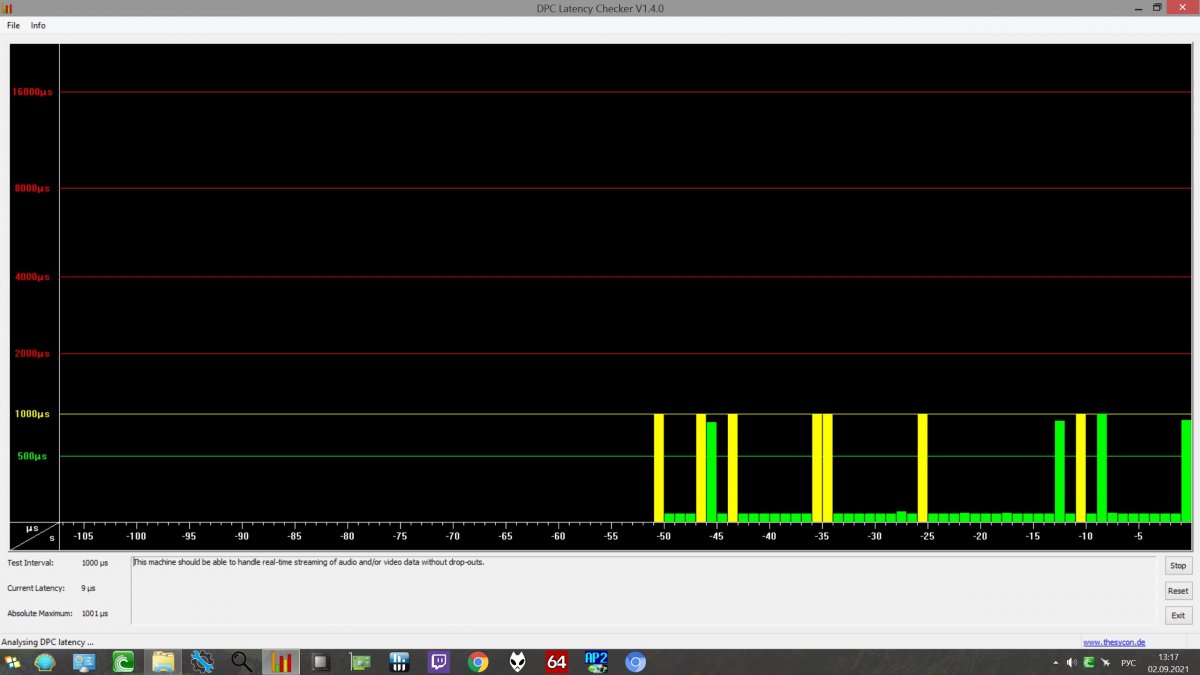Open the seashell icon in the taskbar
Screen dimensions: 1200x675
pos(45,662)
